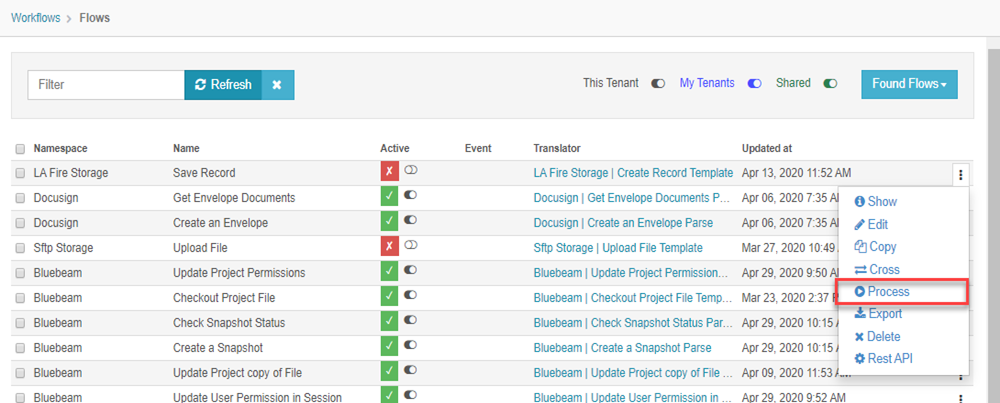1000x403 pixels.
Task: Toggle active switch for Save Record
Action: (x=410, y=170)
